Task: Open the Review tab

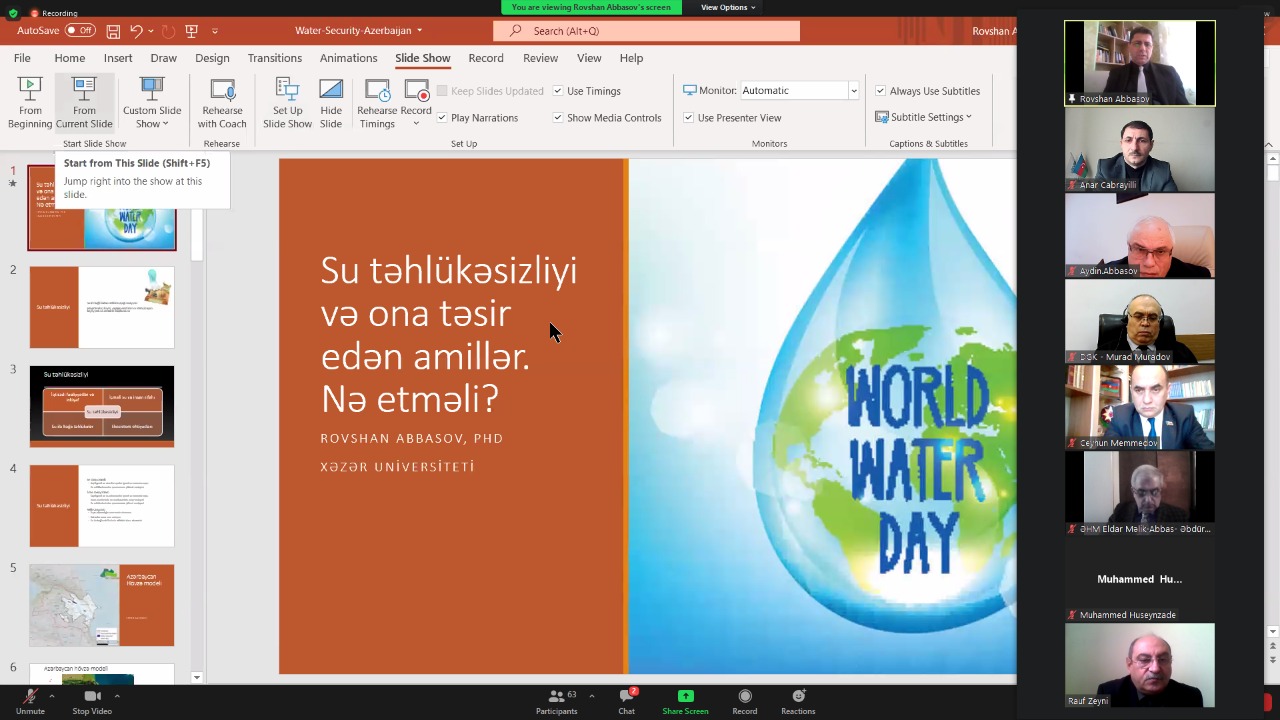Action: pos(540,58)
